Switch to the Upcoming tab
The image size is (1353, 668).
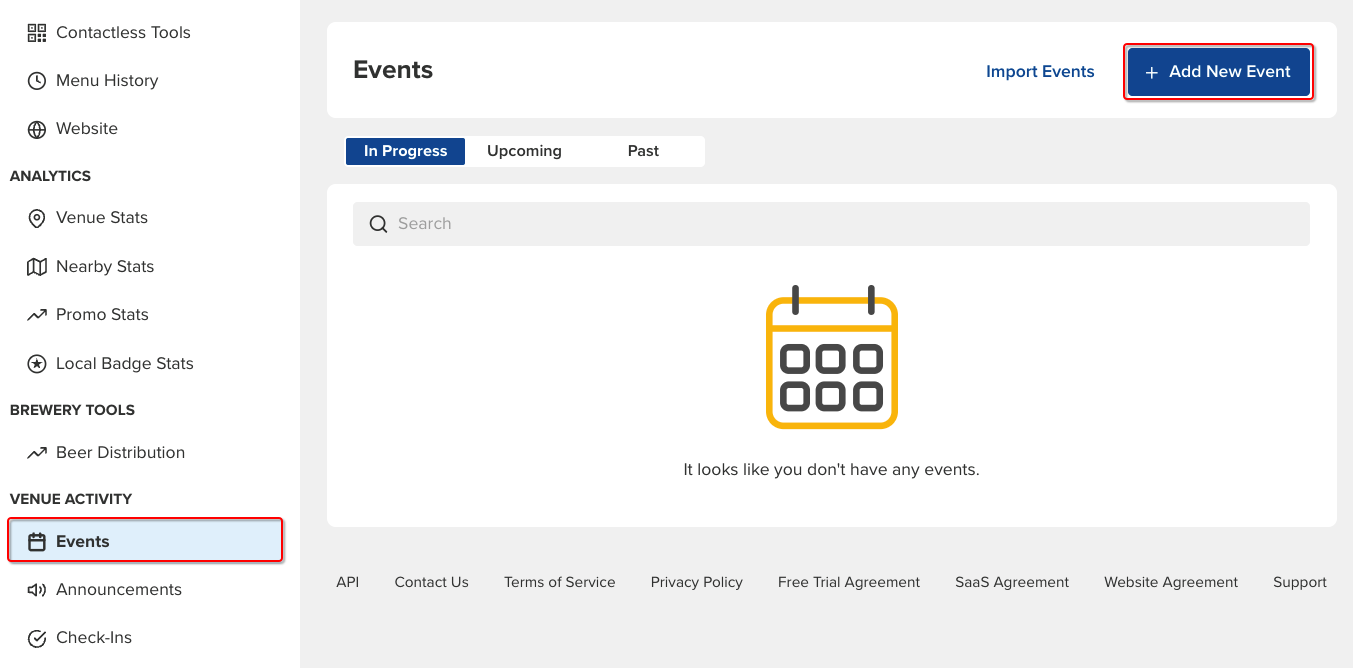524,151
